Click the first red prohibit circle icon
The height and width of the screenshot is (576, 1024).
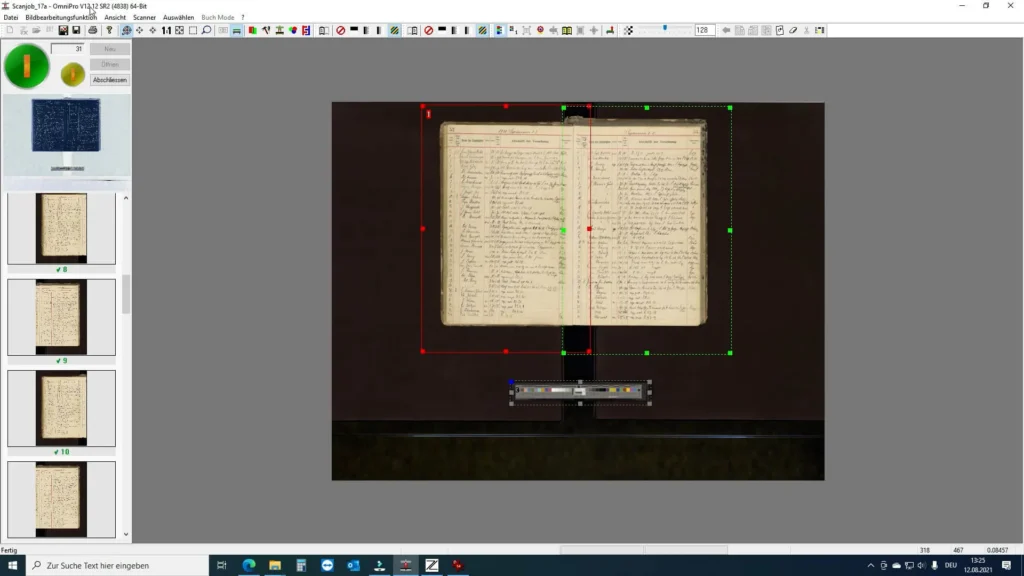pos(340,31)
